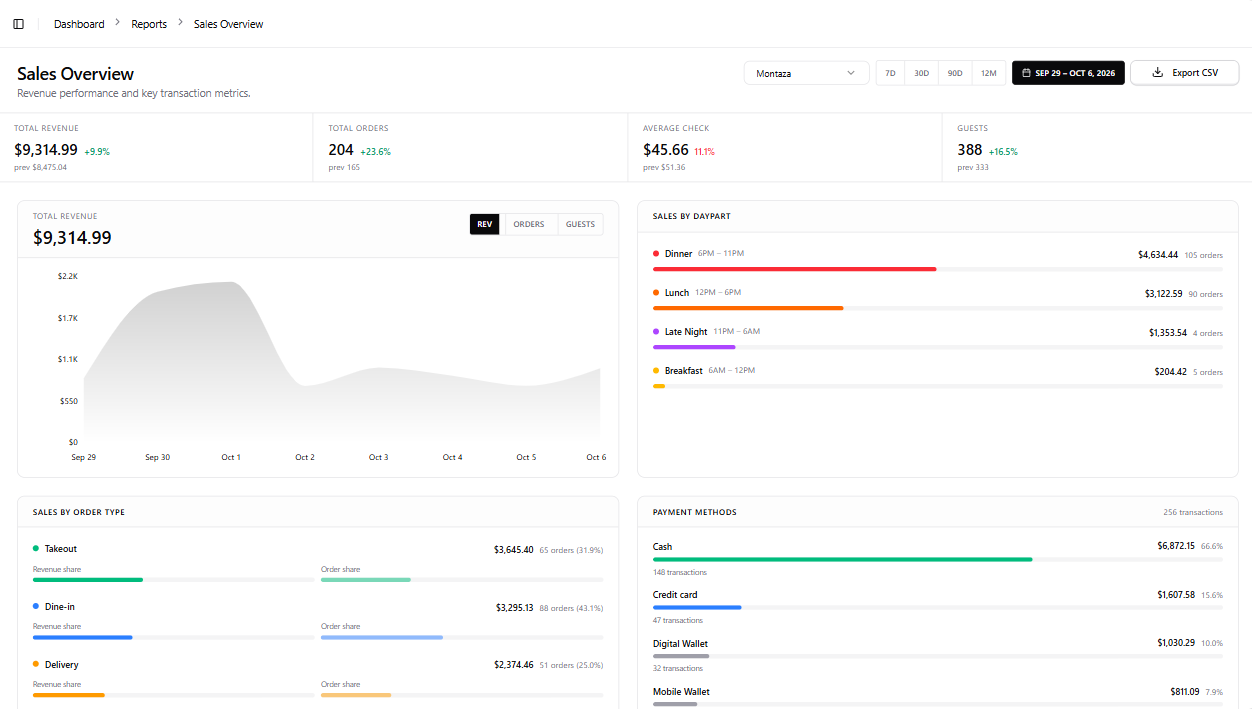Viewport: 1252px width, 709px height.
Task: Export the report as CSV
Action: tap(1185, 73)
